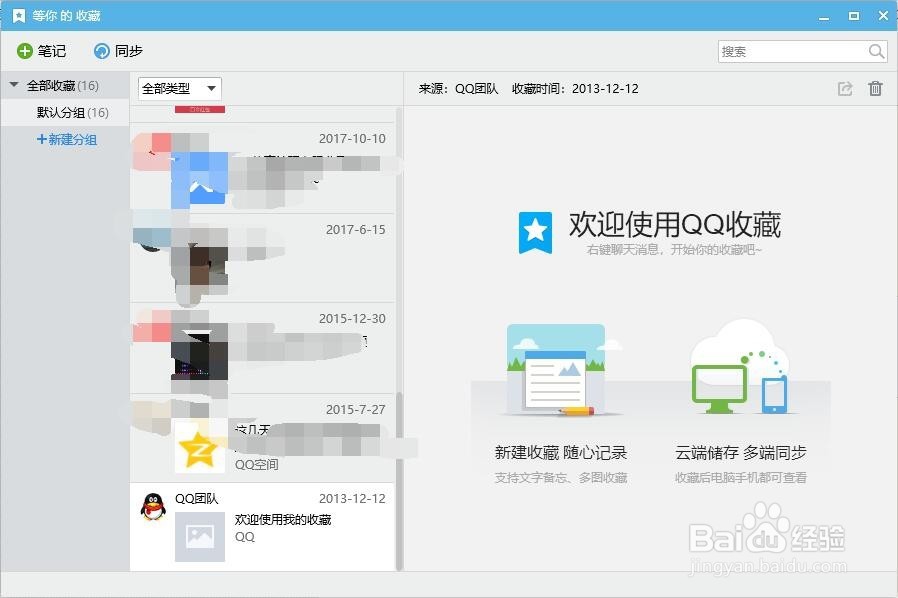Click the blue sync icon

[101, 51]
